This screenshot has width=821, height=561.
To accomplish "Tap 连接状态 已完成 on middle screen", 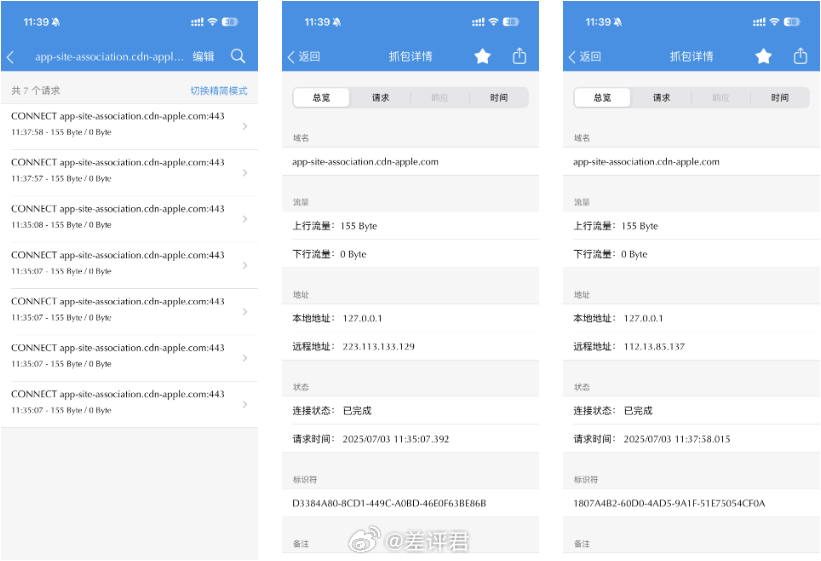I will 410,411.
